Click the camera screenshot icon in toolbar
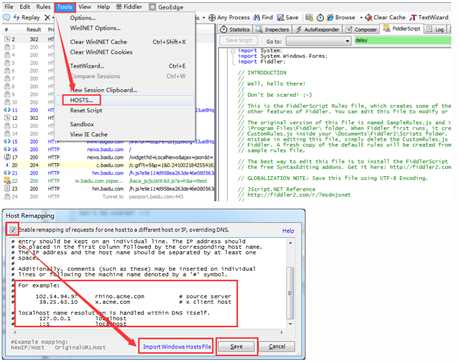459x362 pixels. (x=309, y=17)
